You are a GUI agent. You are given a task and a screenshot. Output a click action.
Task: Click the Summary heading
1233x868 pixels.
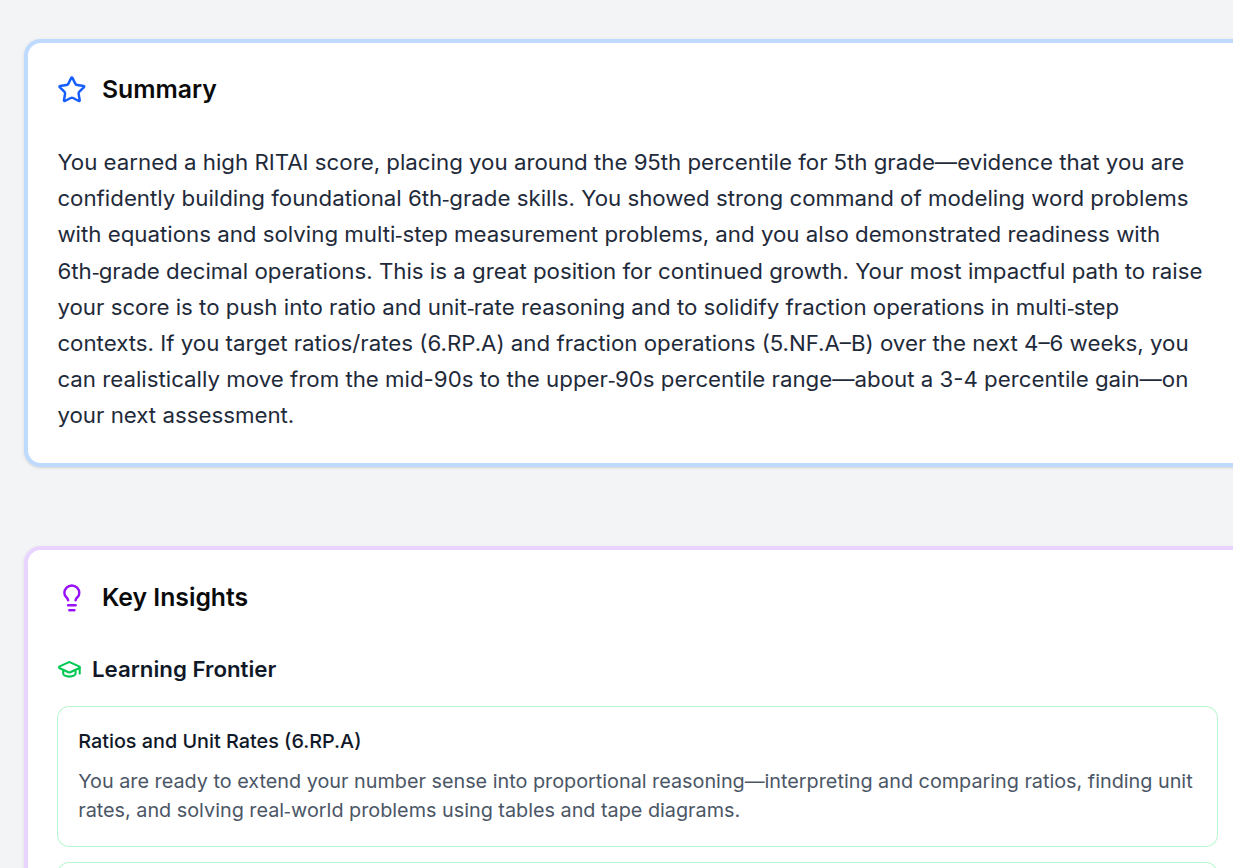pyautogui.click(x=159, y=90)
